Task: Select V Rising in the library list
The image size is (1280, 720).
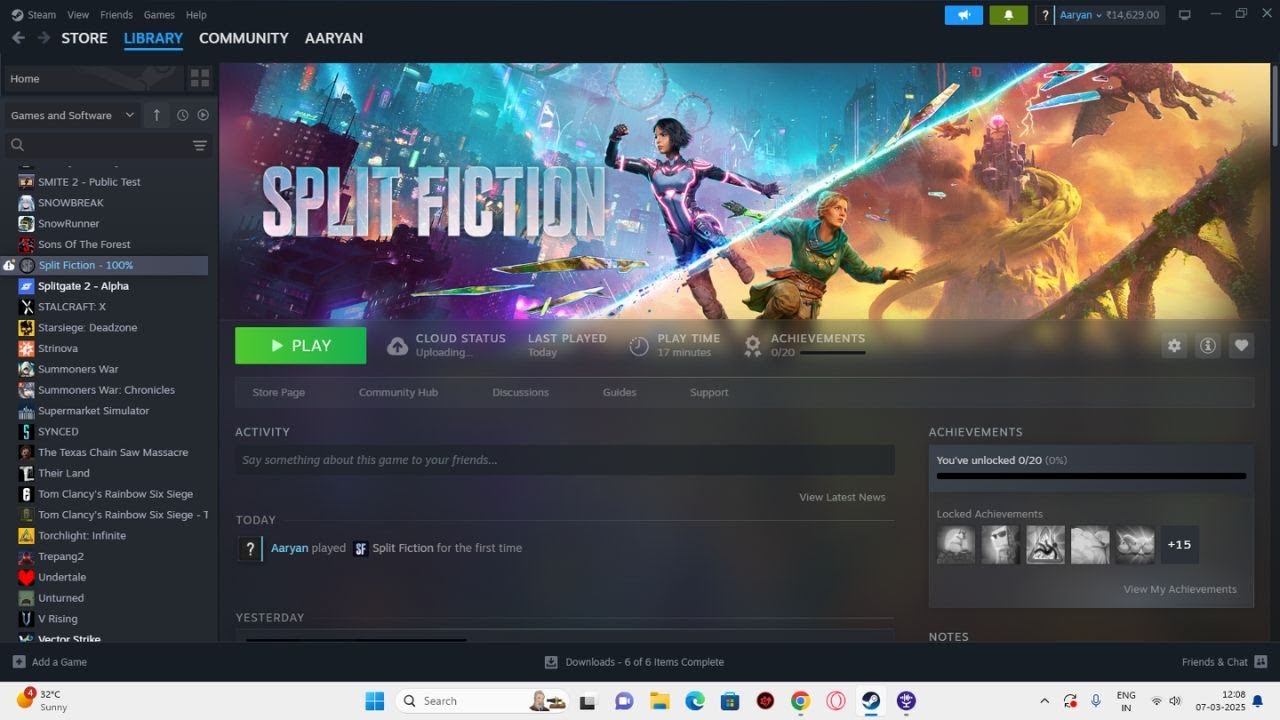Action: click(x=57, y=619)
